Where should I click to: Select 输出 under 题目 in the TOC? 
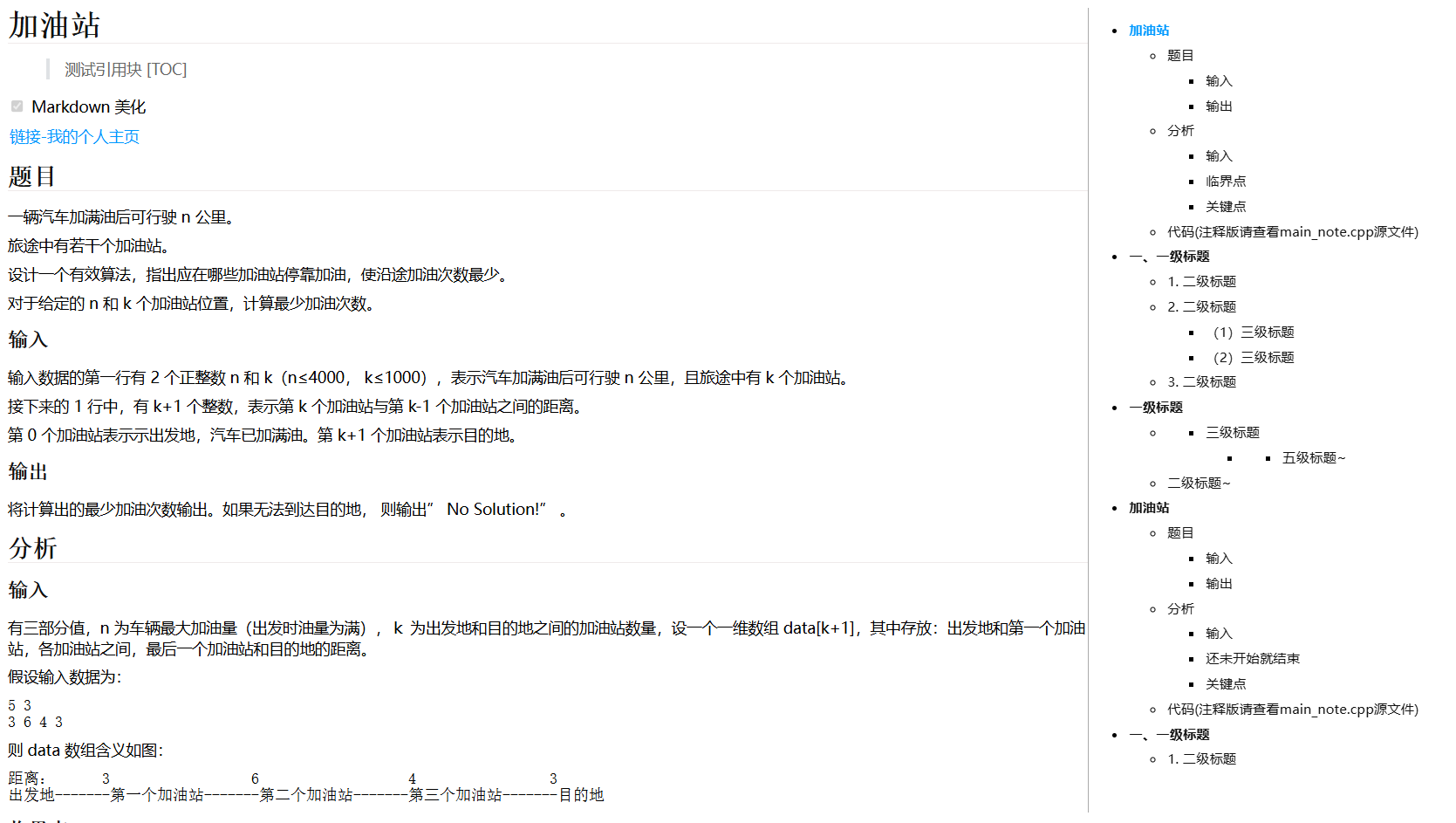1218,106
